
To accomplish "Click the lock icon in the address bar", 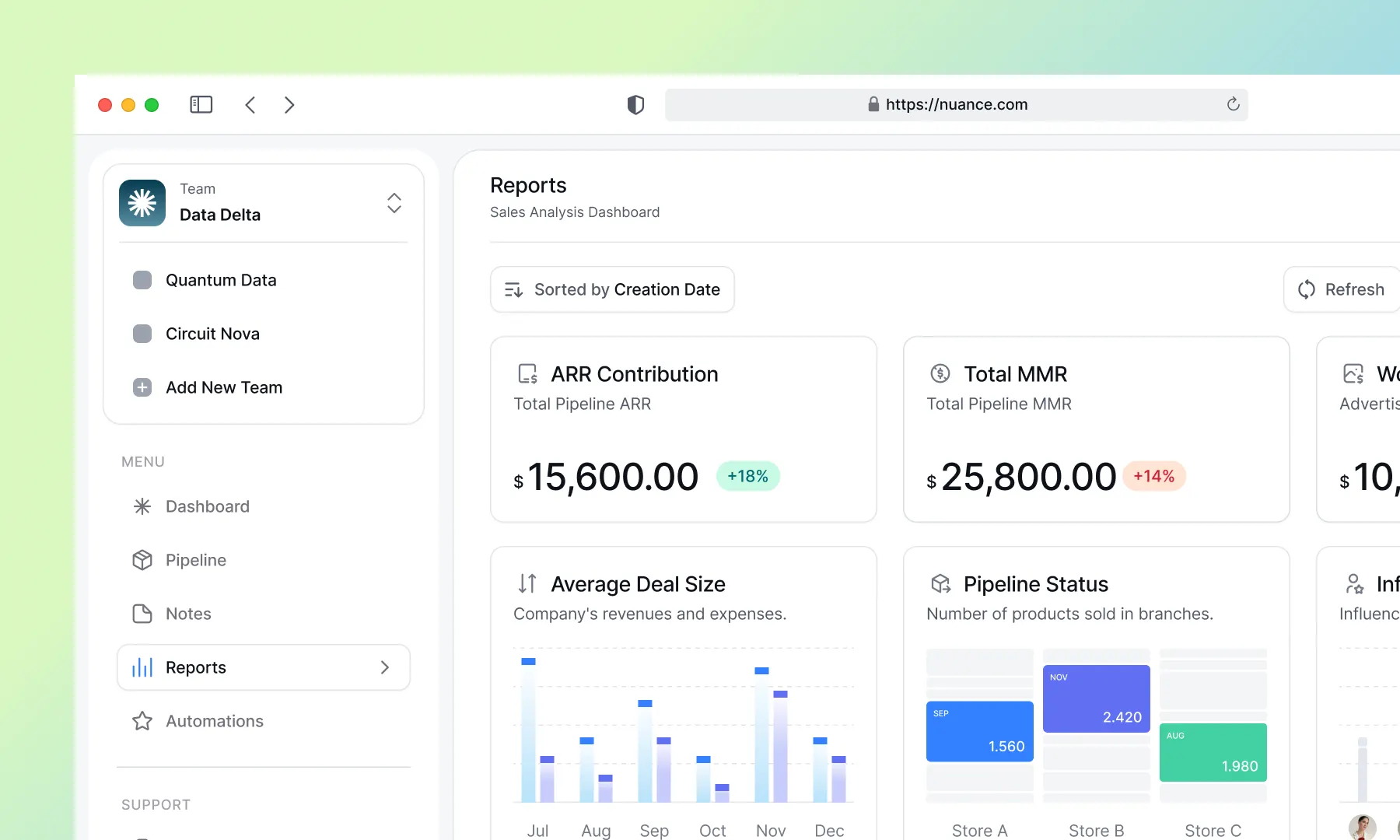I will pos(873,104).
